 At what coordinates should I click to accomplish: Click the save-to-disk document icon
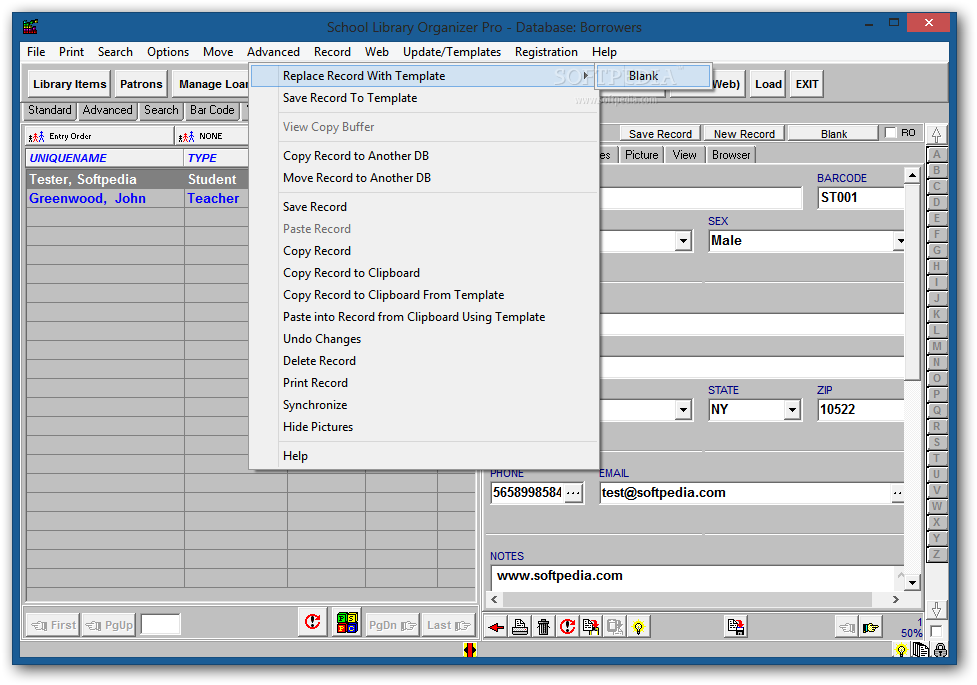pyautogui.click(x=736, y=627)
